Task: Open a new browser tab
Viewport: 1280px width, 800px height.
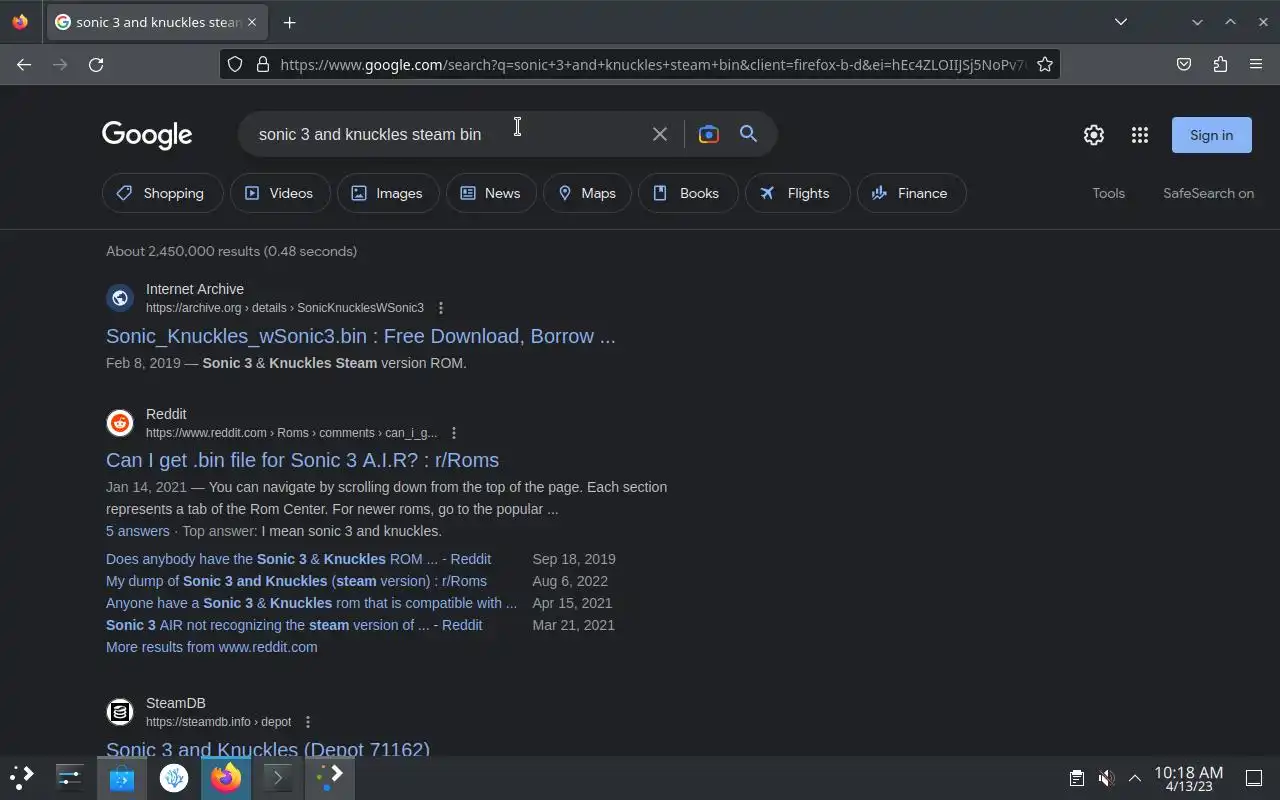Action: point(289,22)
